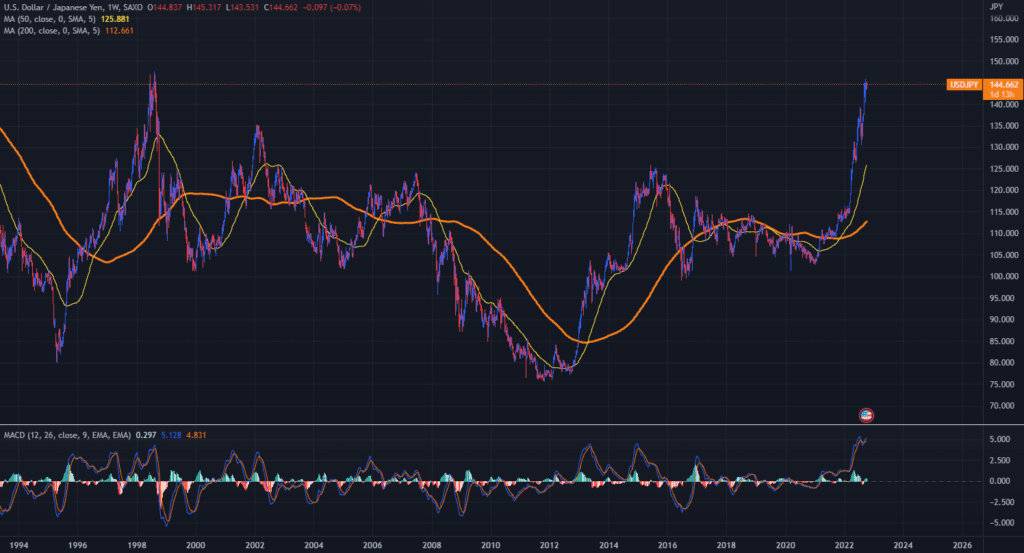This screenshot has height=553, width=1024.
Task: Click the 160.000 level on price scale
Action: [1003, 18]
